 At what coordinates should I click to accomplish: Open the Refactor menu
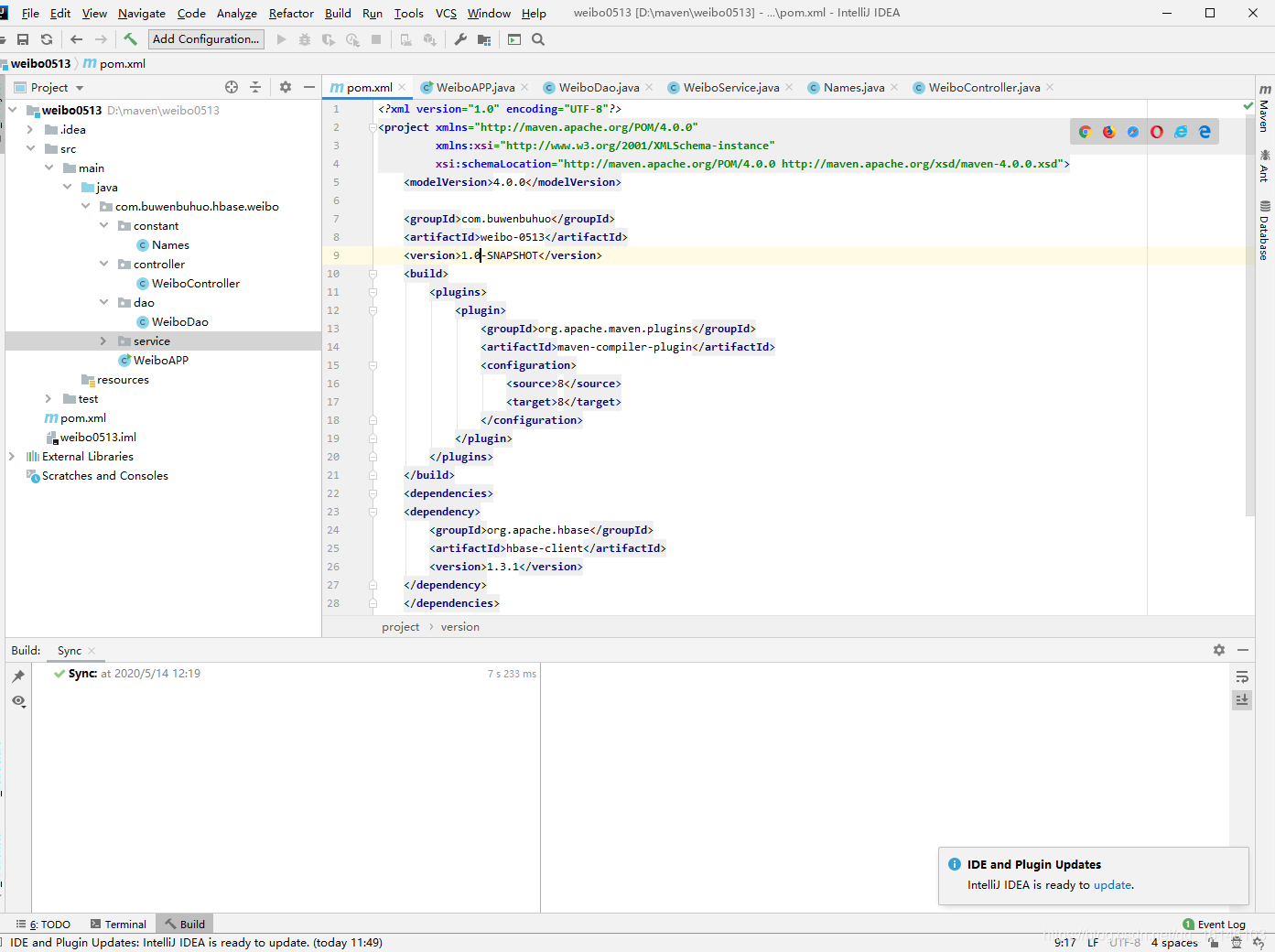point(291,13)
